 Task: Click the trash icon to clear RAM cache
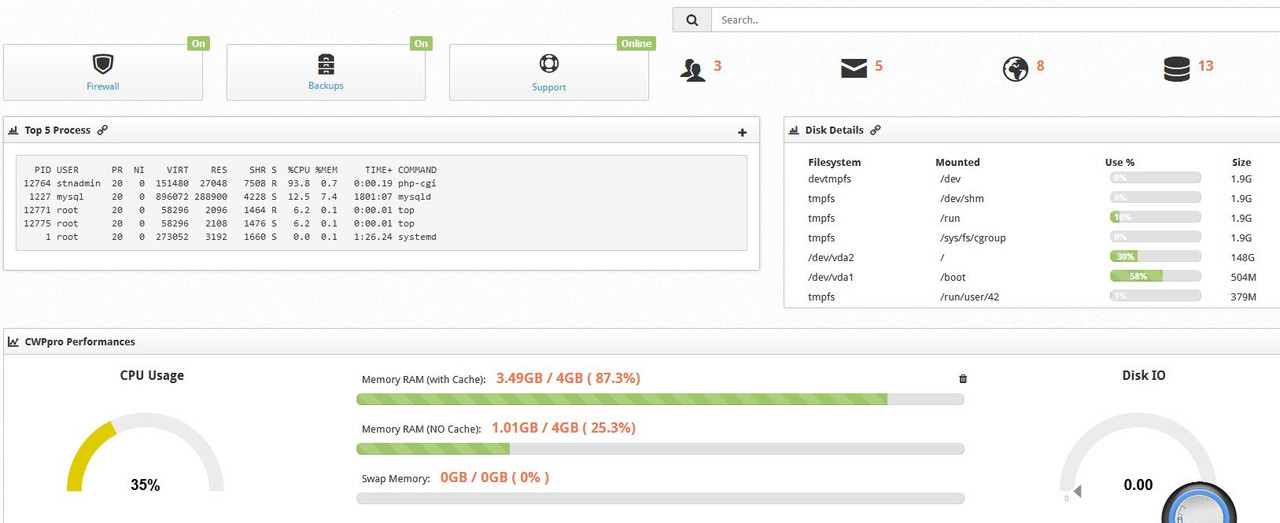(963, 379)
